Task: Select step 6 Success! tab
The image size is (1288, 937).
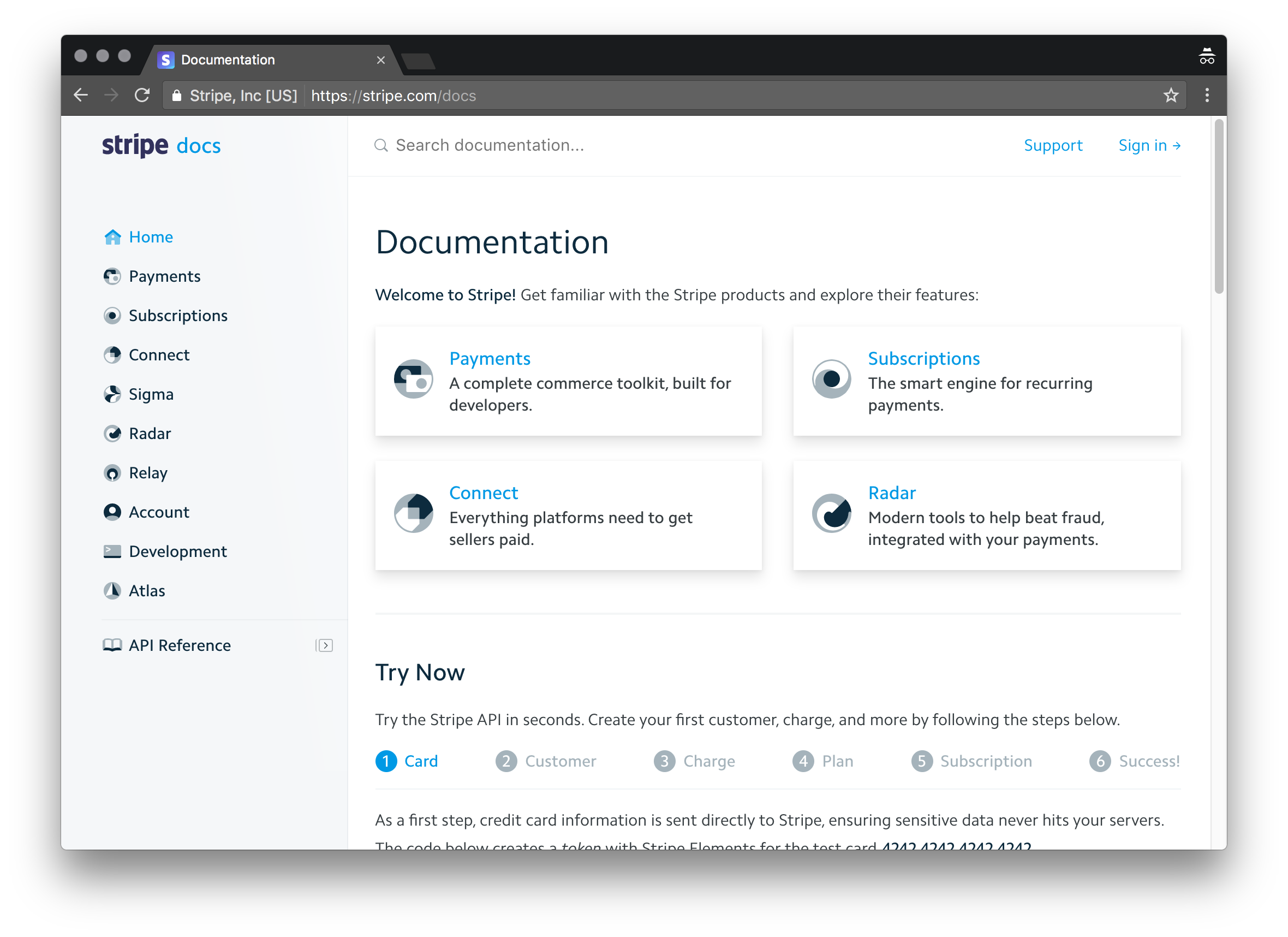Action: pos(1135,761)
